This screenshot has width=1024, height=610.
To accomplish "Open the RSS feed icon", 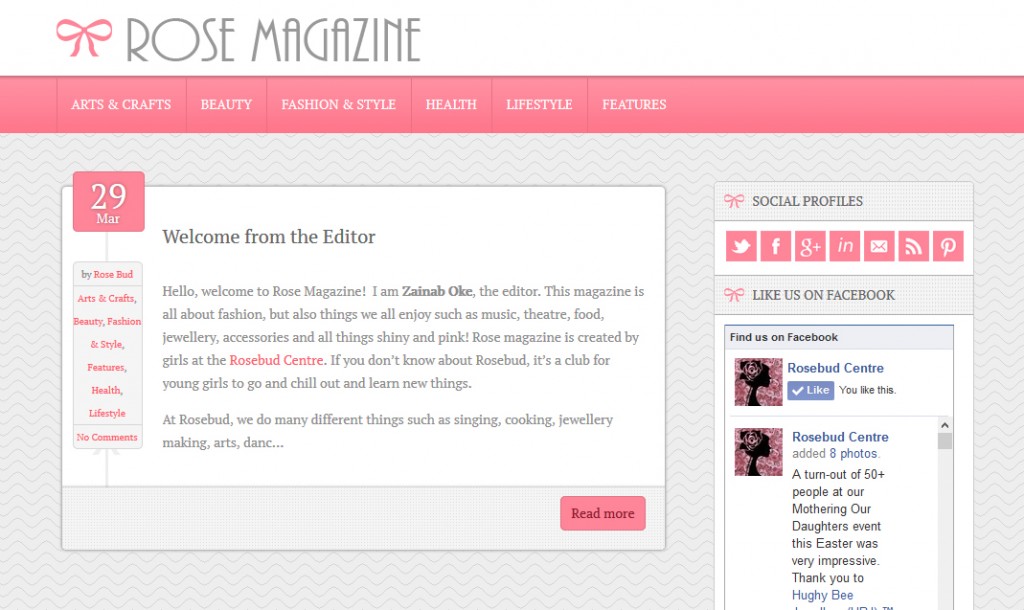I will point(914,246).
